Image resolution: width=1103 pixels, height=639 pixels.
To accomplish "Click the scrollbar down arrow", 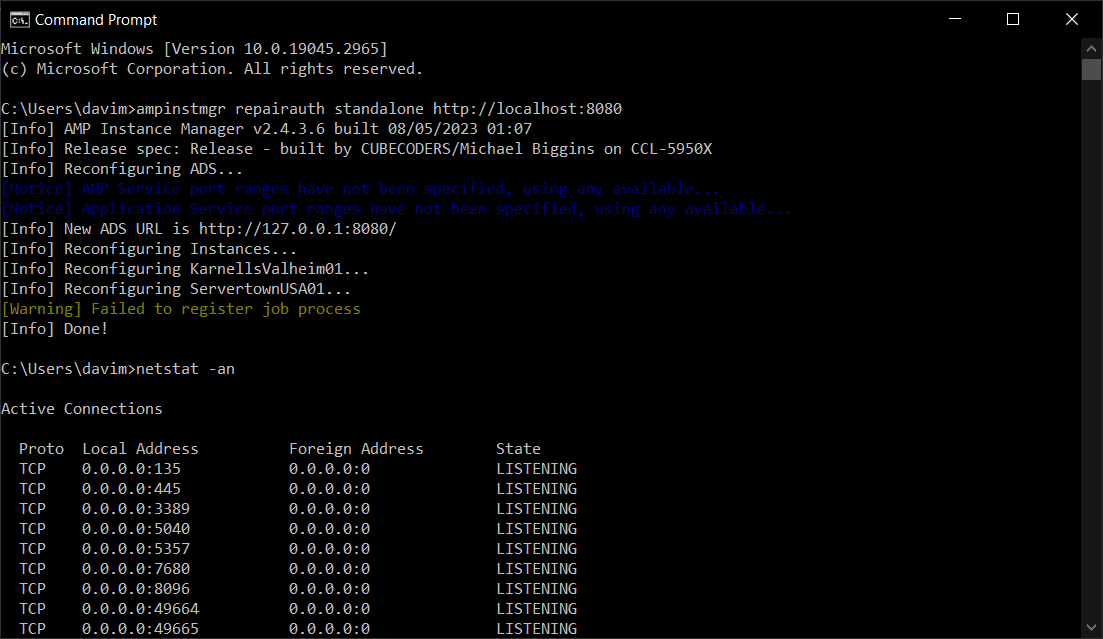I will tap(1091, 627).
